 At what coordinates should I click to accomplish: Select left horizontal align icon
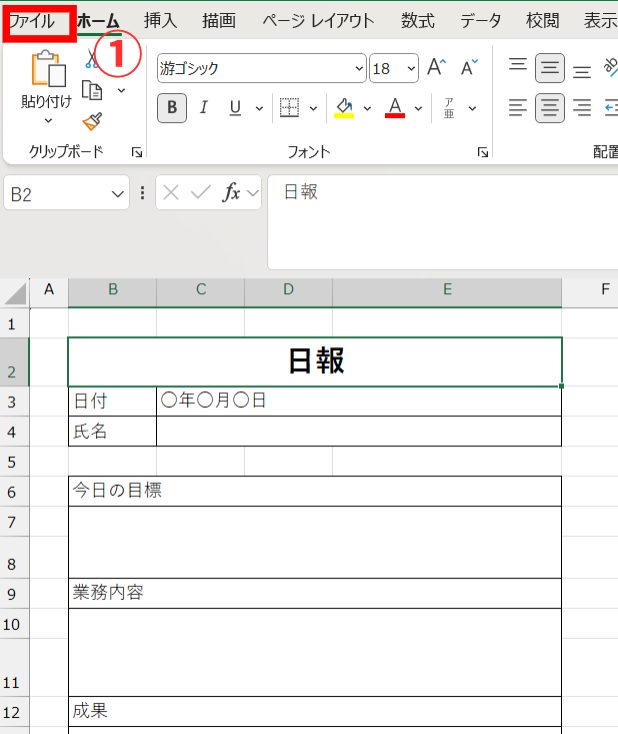pyautogui.click(x=518, y=108)
